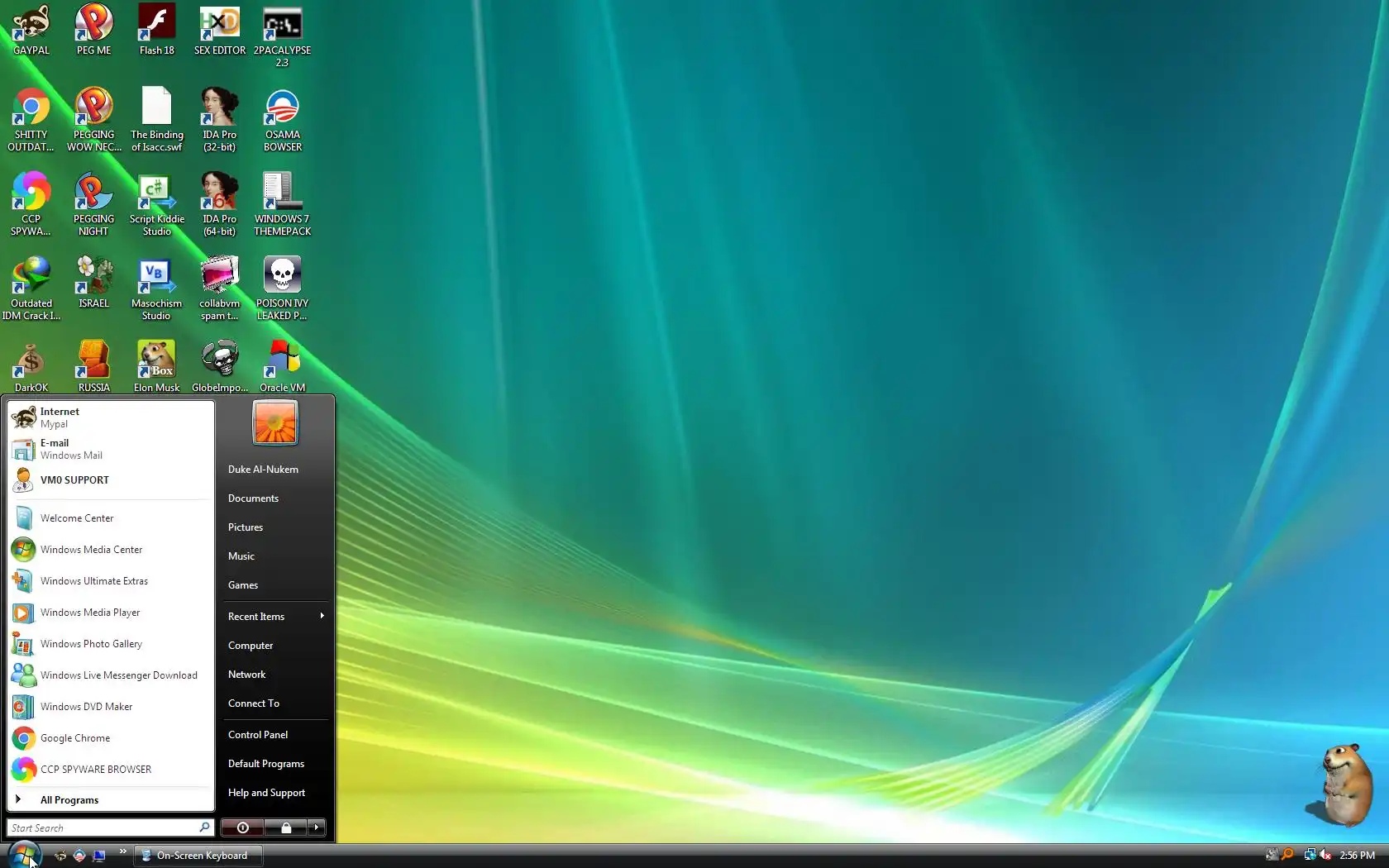Click the muted volume tray icon
This screenshot has width=1389, height=868.
click(1326, 855)
